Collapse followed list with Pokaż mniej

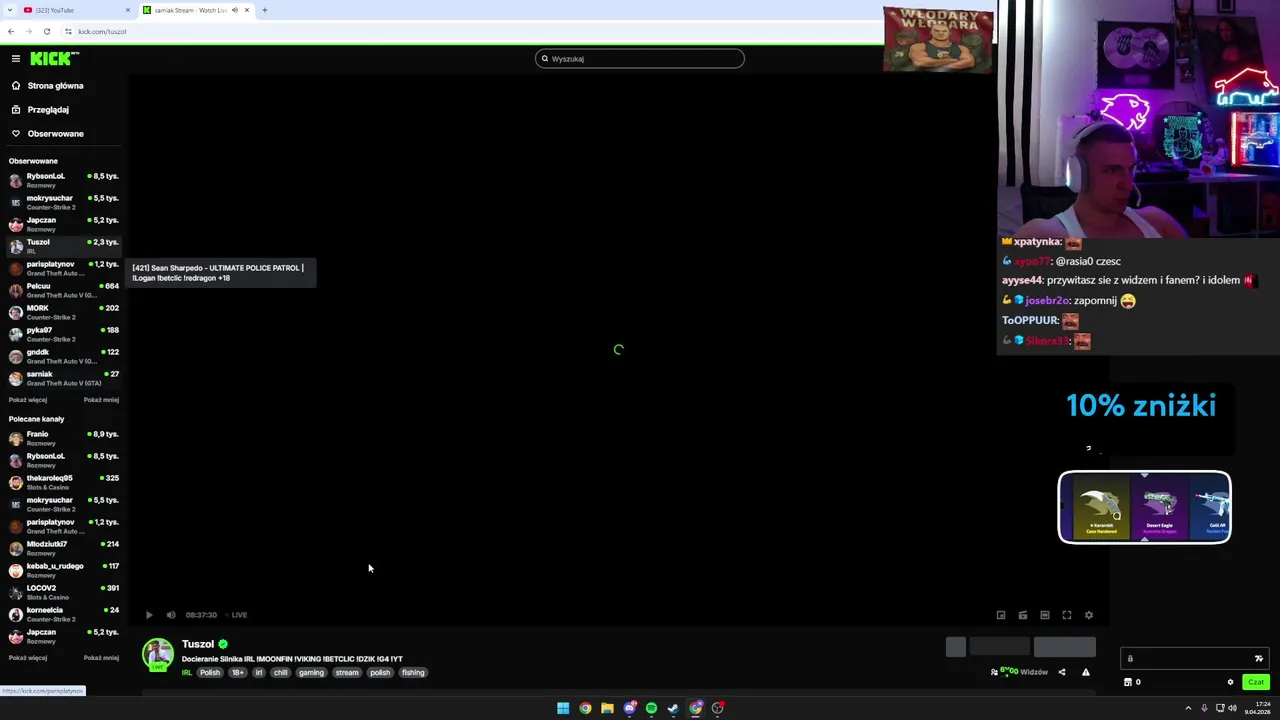(x=101, y=400)
